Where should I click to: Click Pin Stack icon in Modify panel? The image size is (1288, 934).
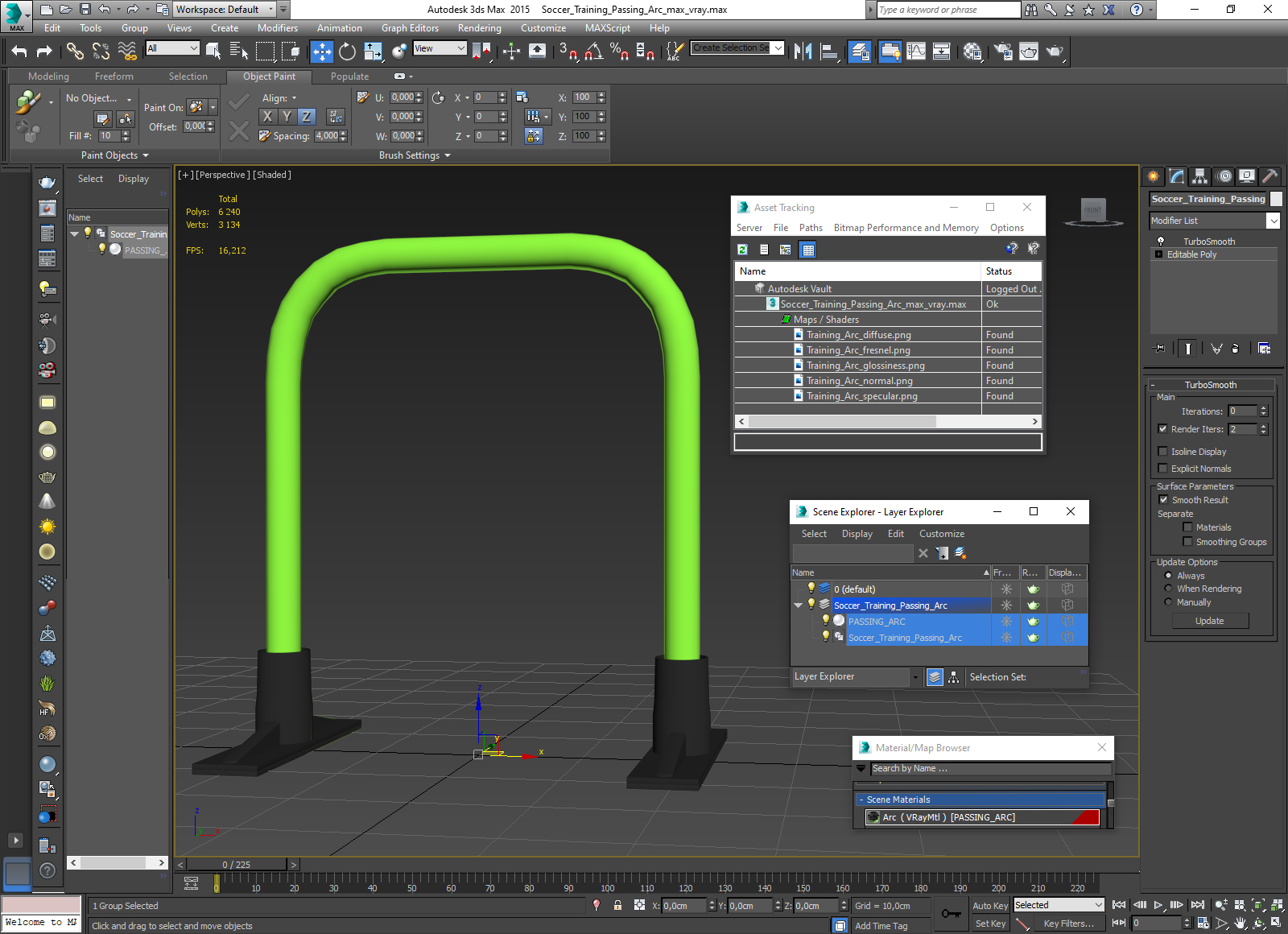1159,349
